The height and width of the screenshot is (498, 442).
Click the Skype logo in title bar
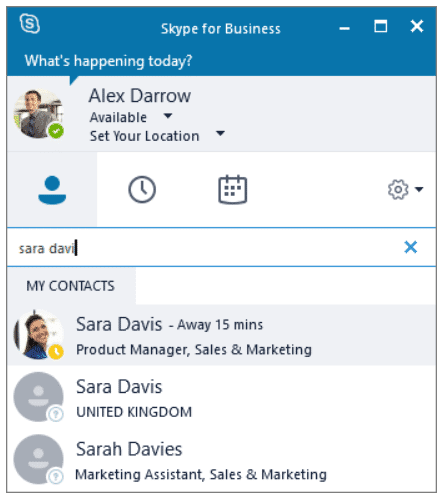point(30,24)
